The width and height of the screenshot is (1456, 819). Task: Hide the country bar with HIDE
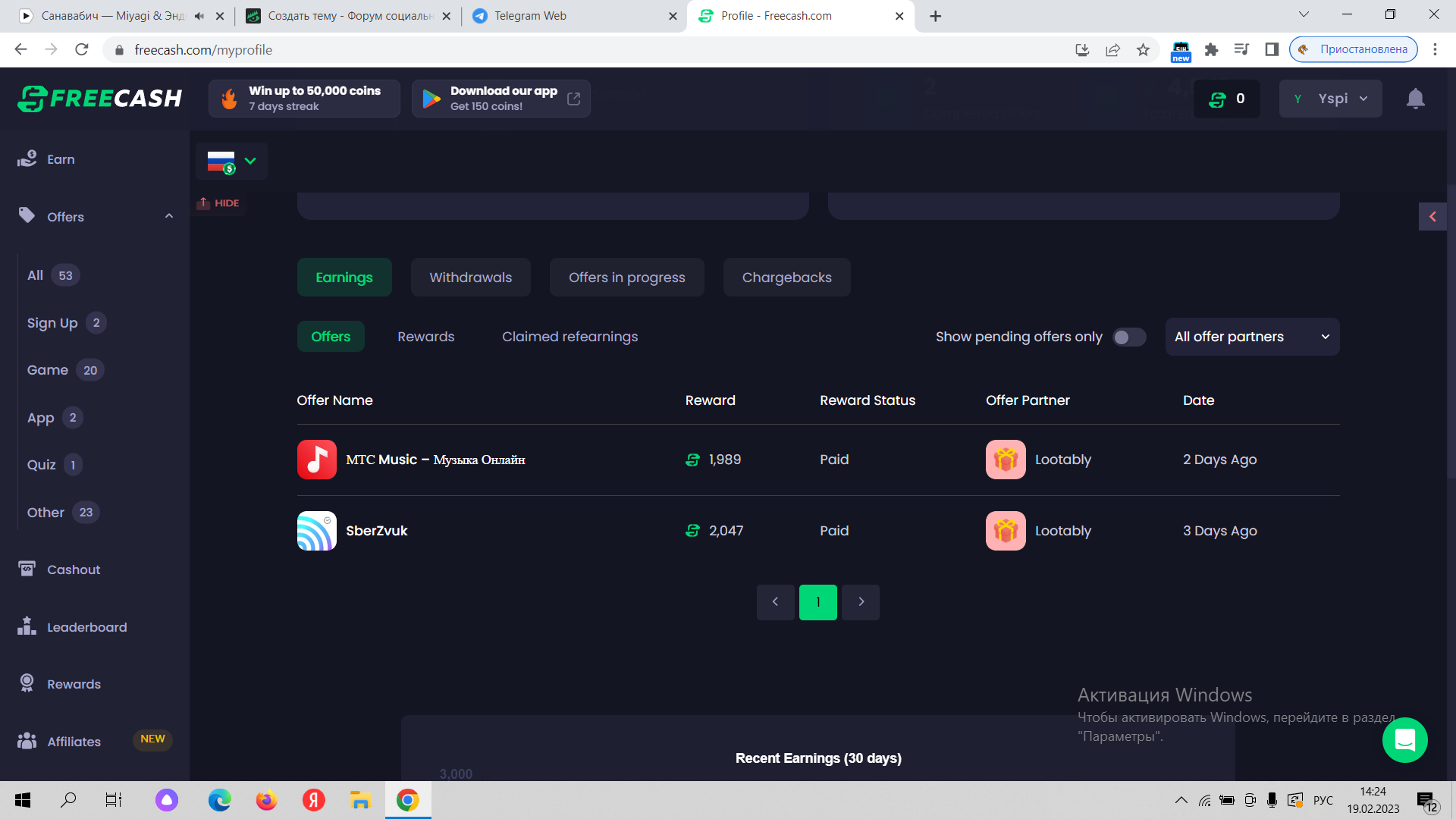219,203
